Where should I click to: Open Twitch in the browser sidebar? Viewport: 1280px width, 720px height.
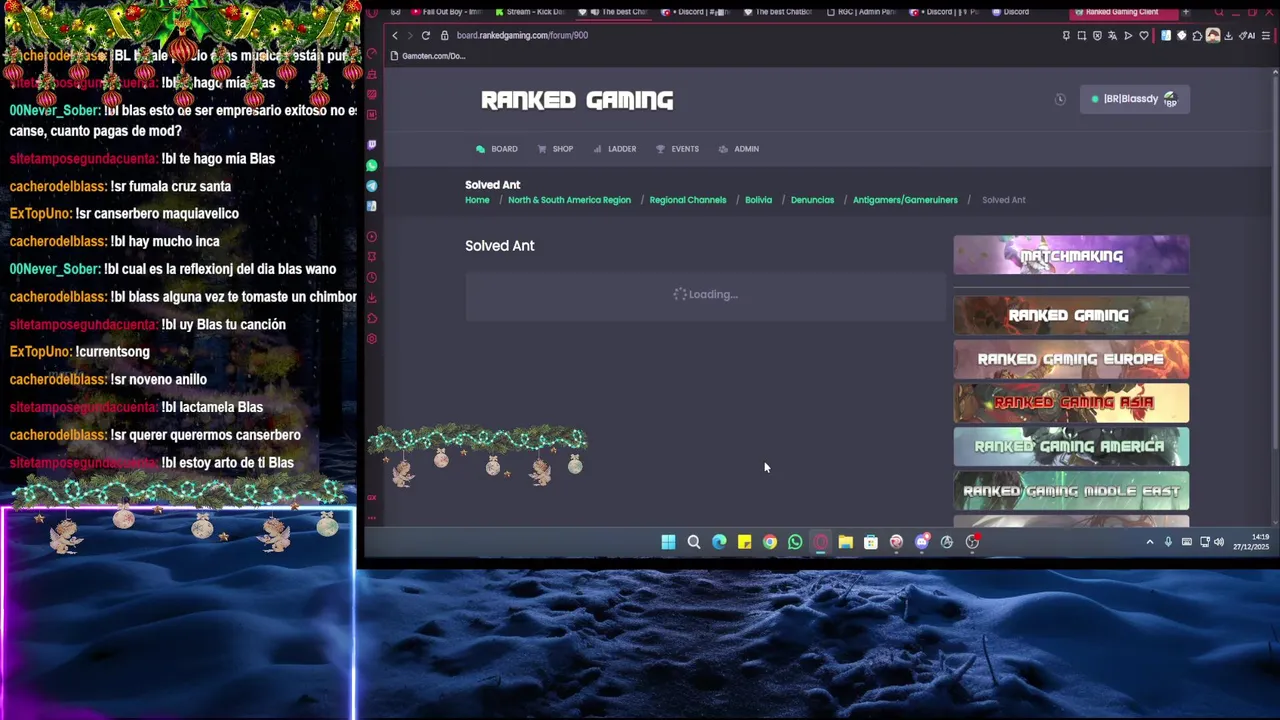(372, 145)
